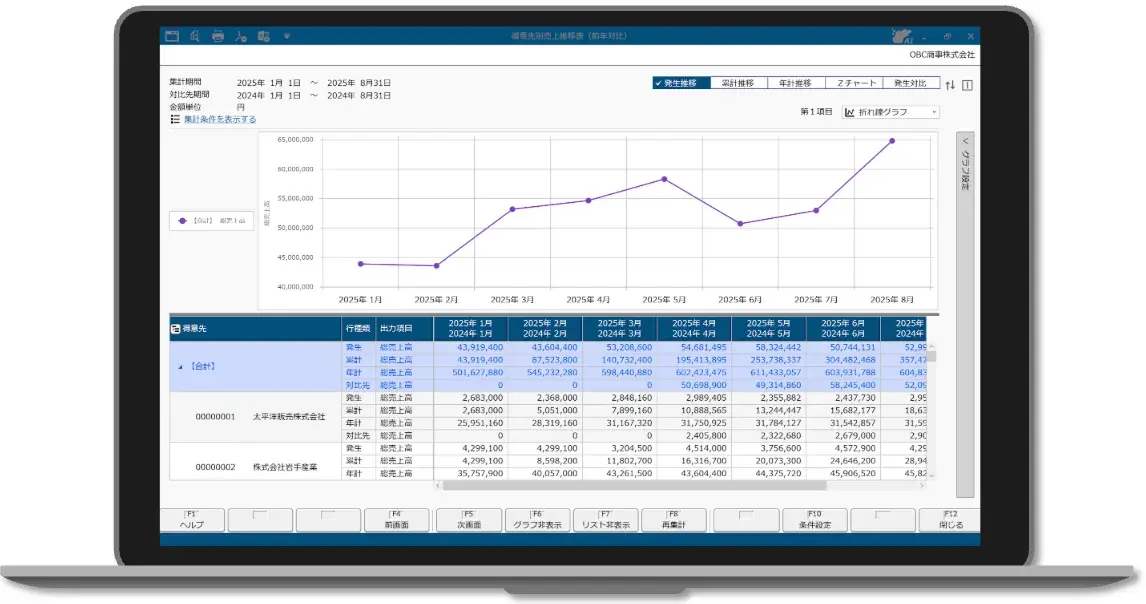Click the layout panel icon at the far right of the tabs
This screenshot has width=1146, height=604.
[967, 84]
